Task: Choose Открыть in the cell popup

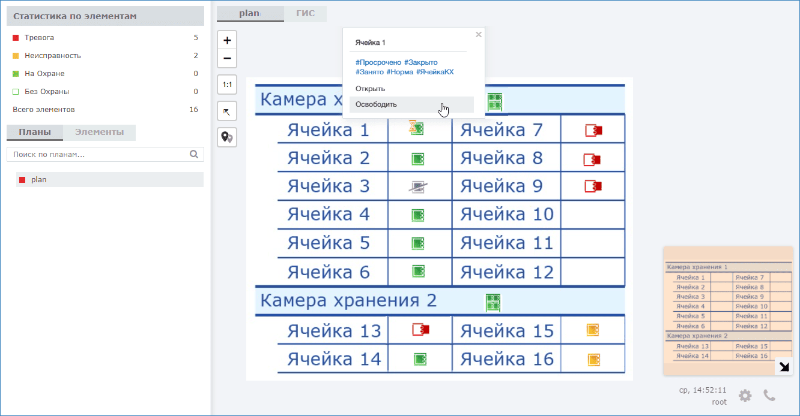Action: coord(370,88)
